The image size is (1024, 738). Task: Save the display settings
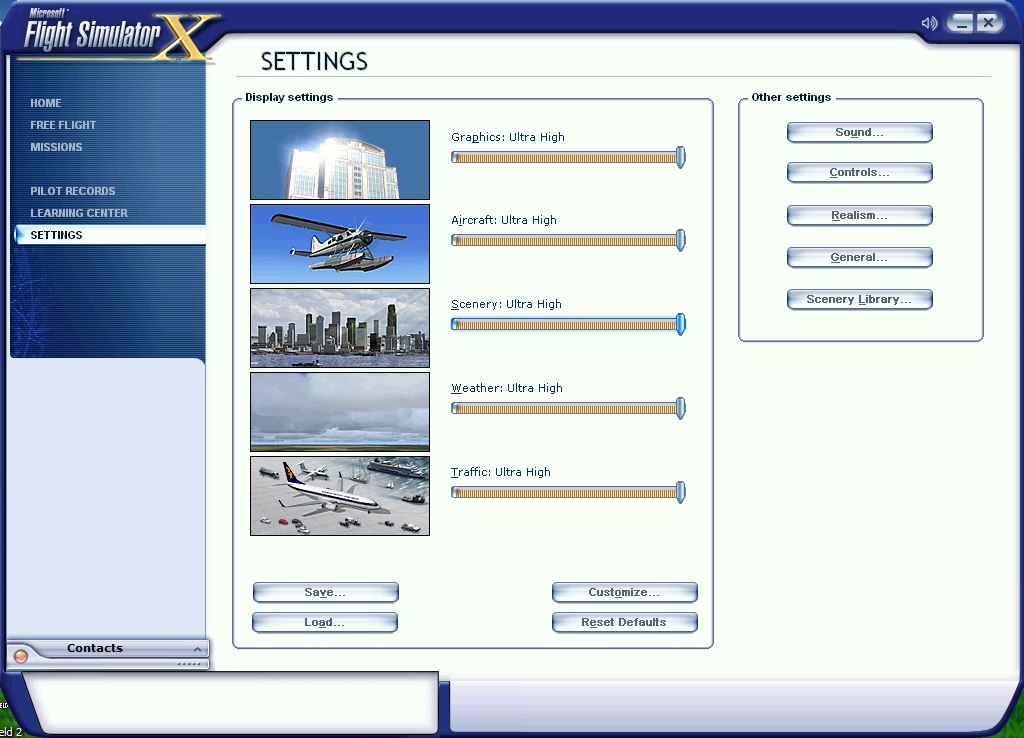(325, 592)
